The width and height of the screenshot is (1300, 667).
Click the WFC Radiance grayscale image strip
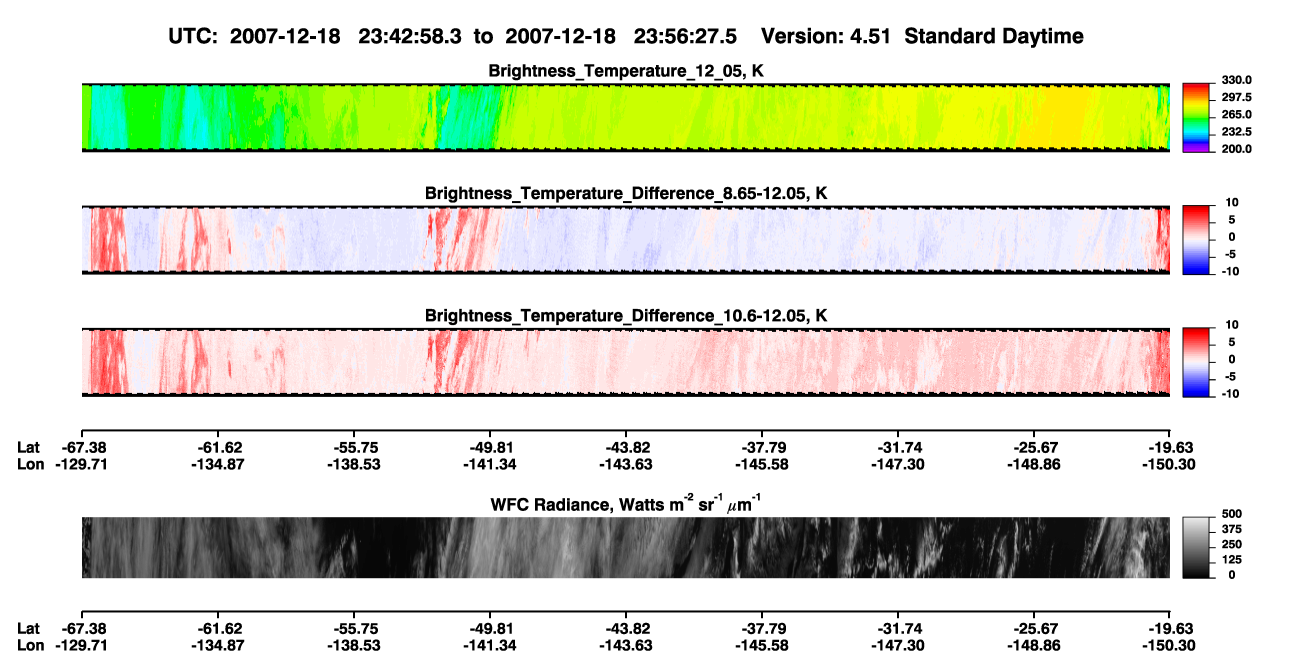(625, 547)
